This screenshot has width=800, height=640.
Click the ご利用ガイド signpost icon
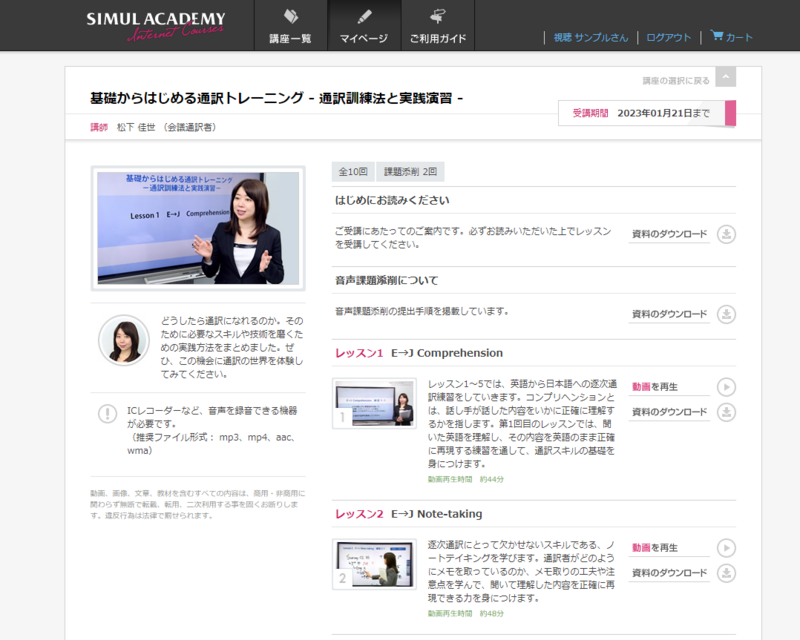coord(438,16)
